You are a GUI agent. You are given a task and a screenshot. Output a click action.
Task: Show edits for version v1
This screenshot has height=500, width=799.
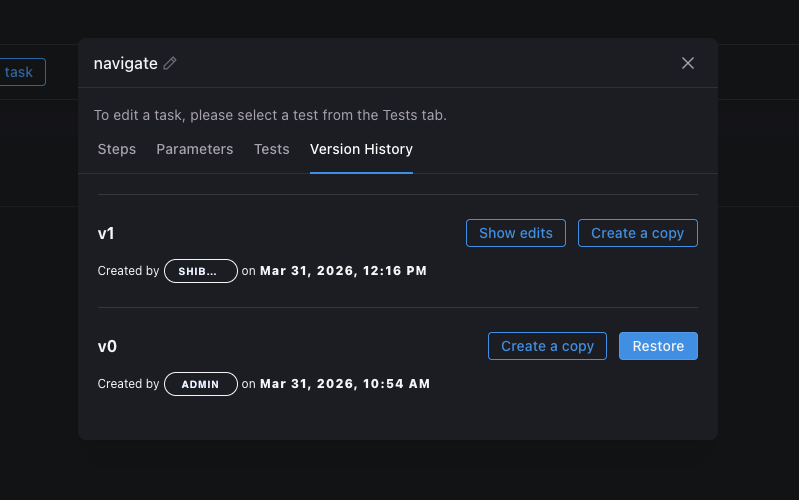click(516, 233)
